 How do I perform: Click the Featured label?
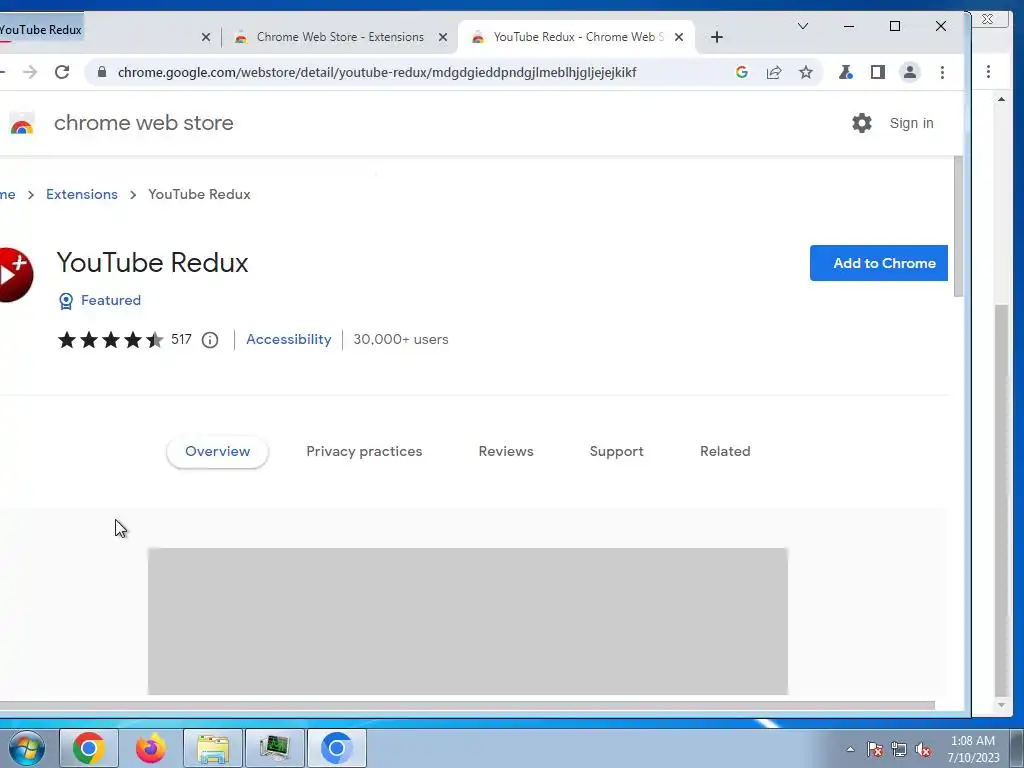click(111, 300)
